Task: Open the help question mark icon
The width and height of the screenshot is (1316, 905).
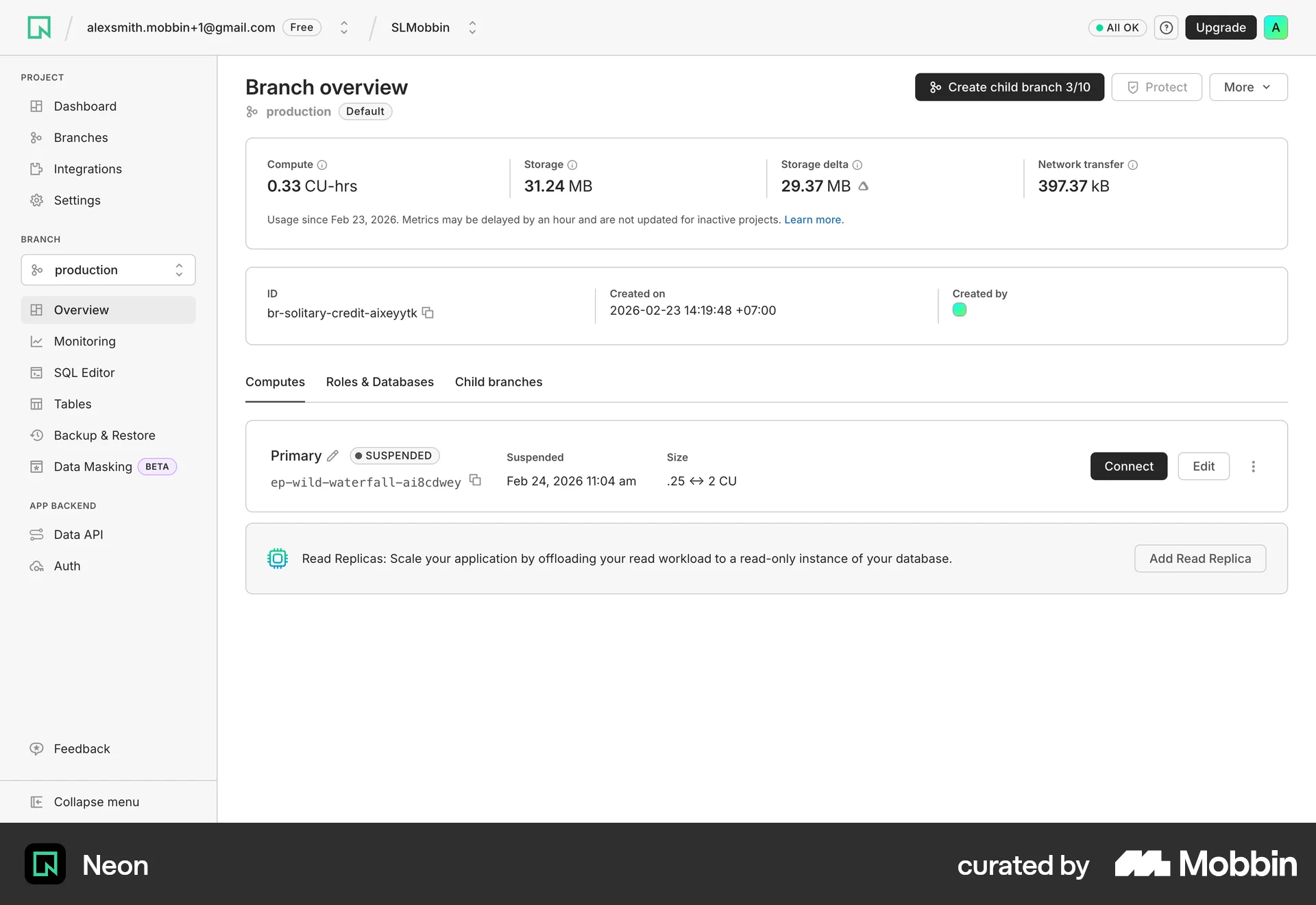Action: [1166, 27]
